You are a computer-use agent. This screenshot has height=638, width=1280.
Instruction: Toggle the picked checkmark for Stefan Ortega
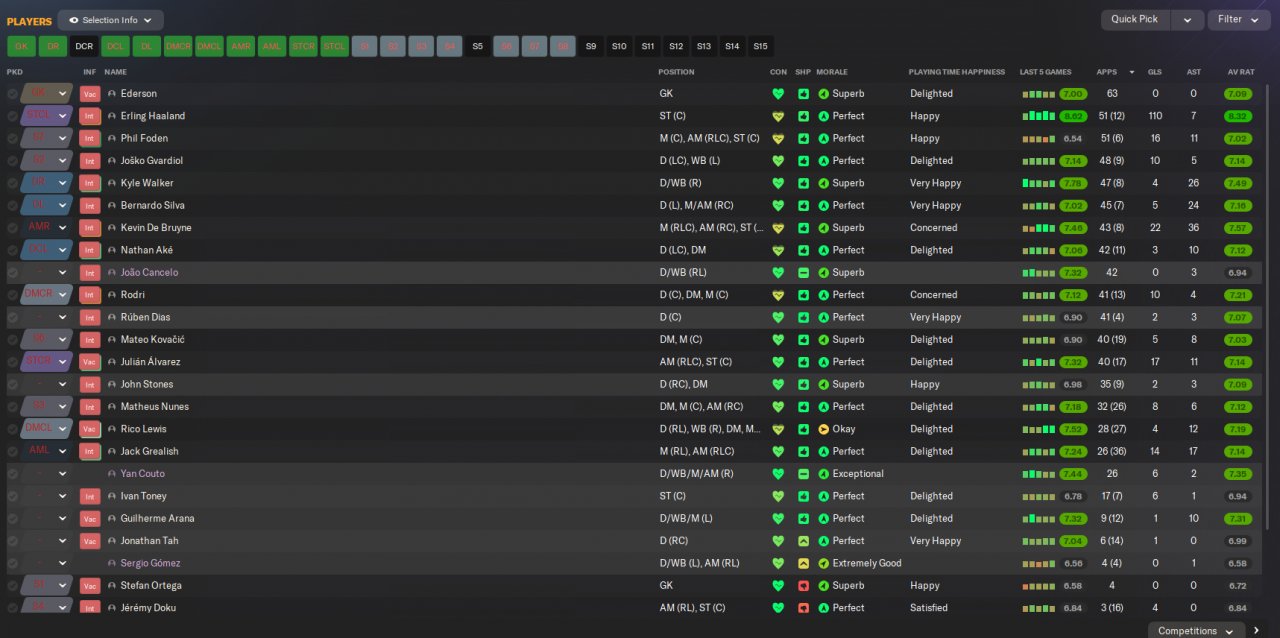[x=13, y=586]
